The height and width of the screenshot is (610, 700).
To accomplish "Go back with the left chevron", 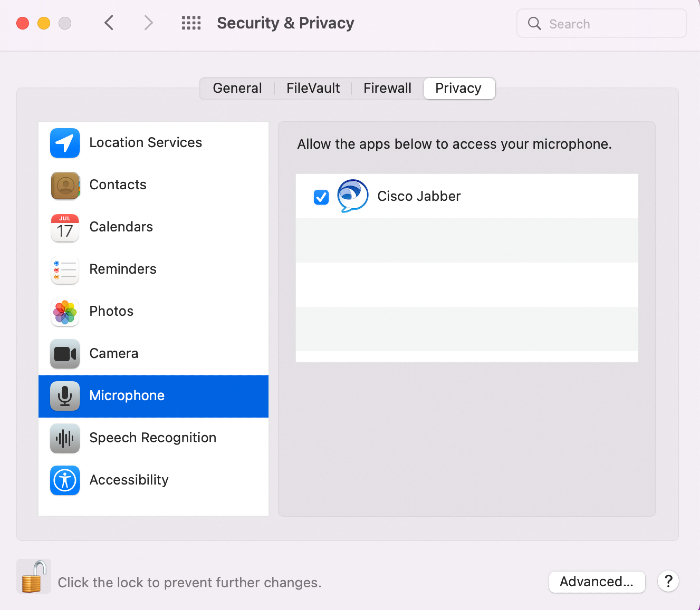I will click(109, 22).
